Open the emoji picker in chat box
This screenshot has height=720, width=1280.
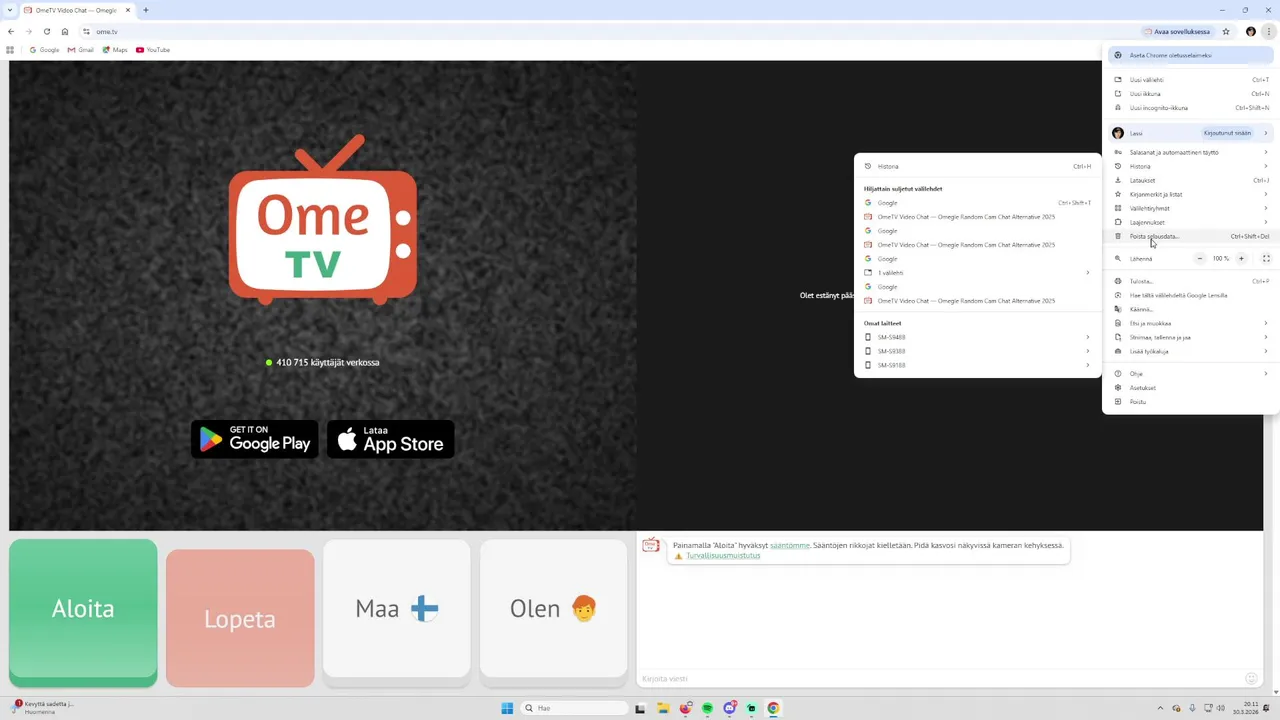(x=1251, y=678)
